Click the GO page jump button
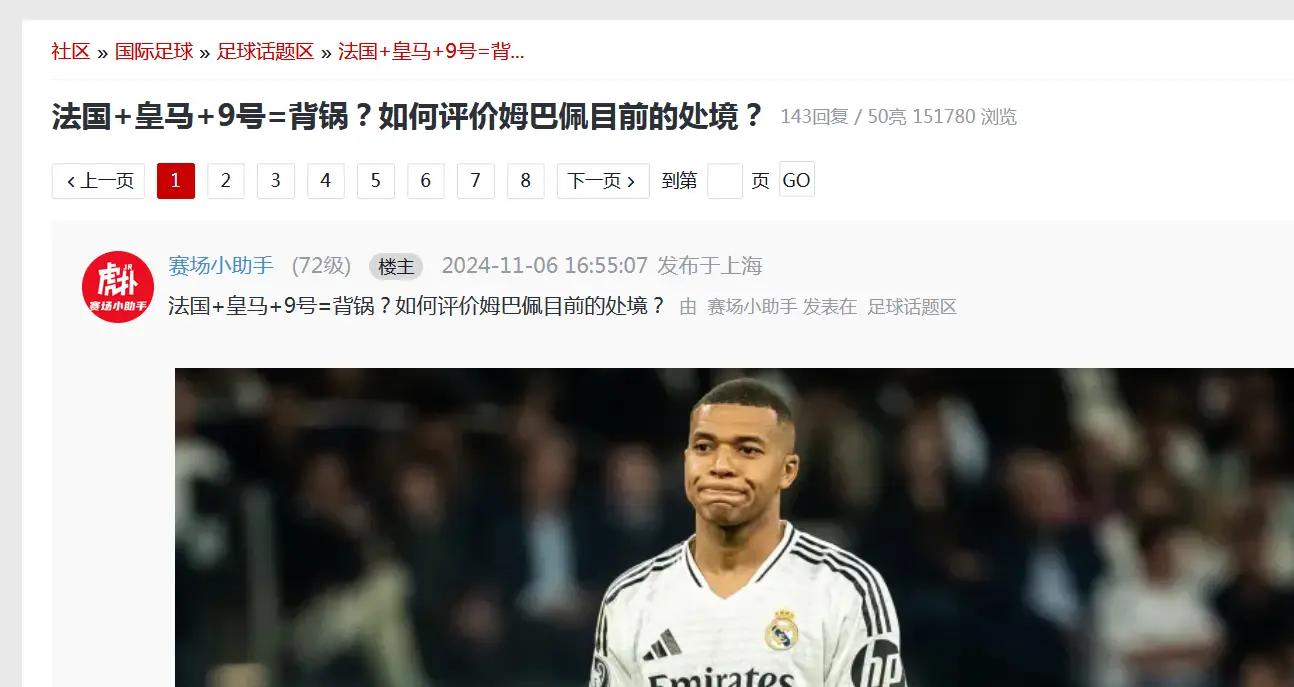The image size is (1294, 687). coord(797,180)
